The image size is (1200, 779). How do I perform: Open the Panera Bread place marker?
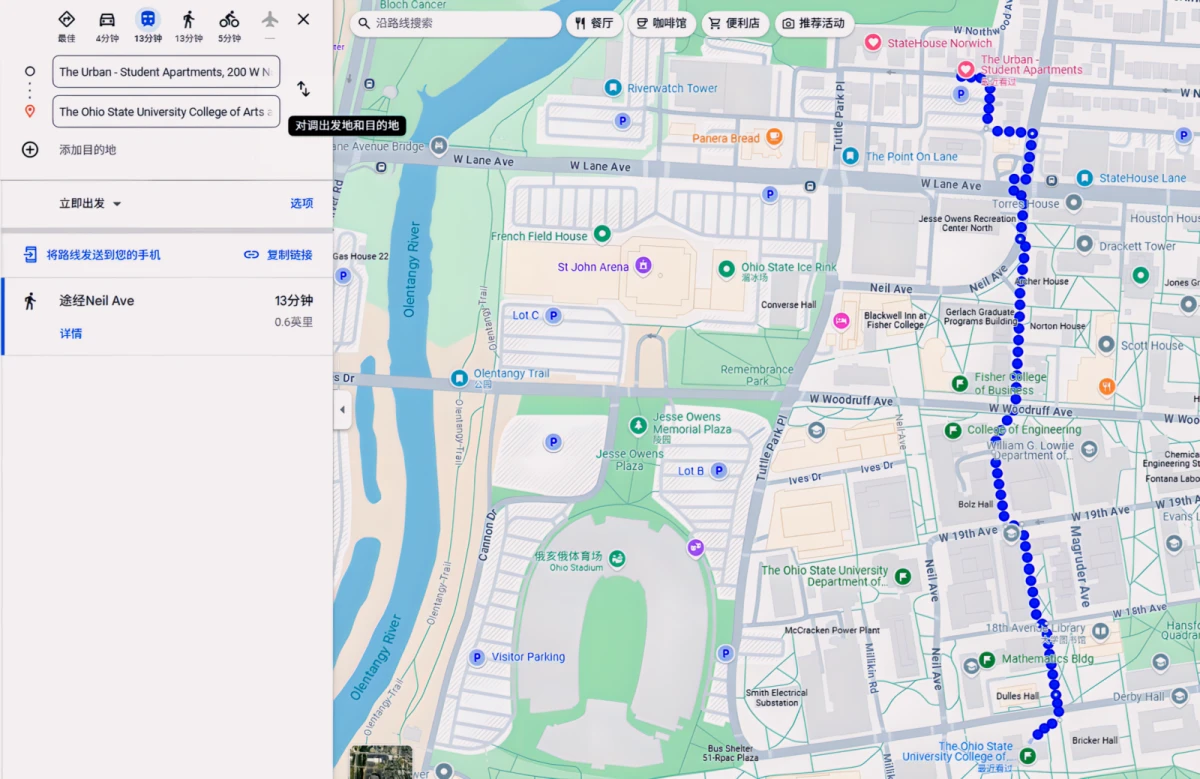[x=774, y=138]
